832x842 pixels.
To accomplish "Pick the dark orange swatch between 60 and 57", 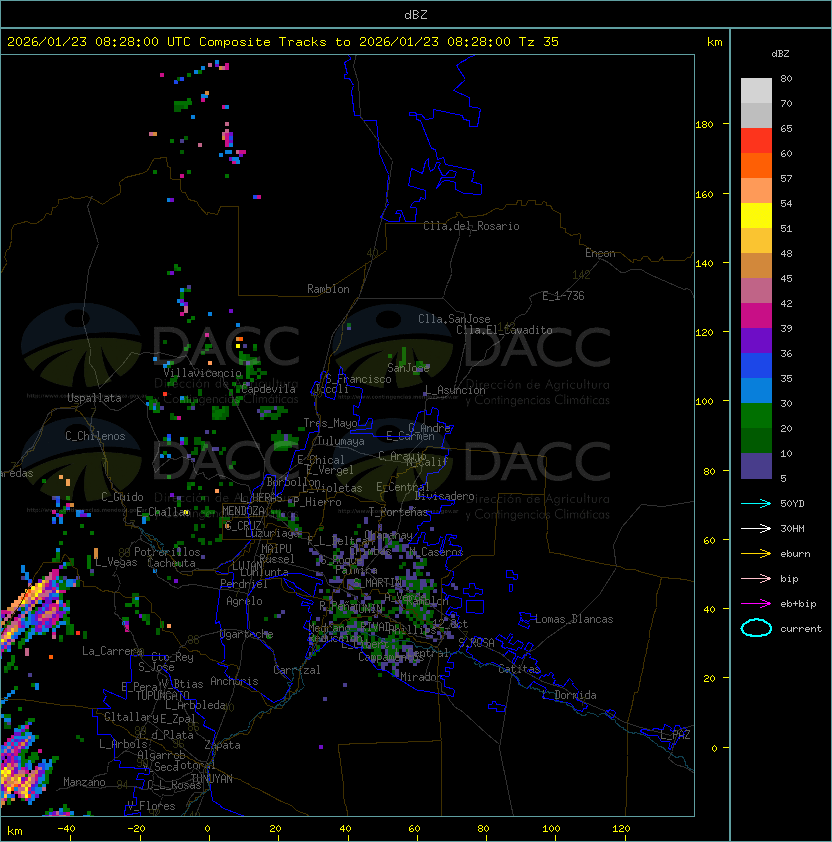I will coord(756,165).
